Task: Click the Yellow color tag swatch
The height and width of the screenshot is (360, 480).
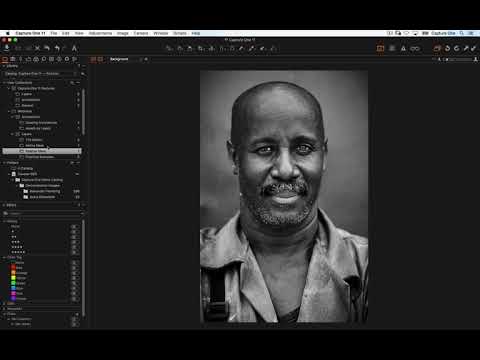Action: pos(13,278)
